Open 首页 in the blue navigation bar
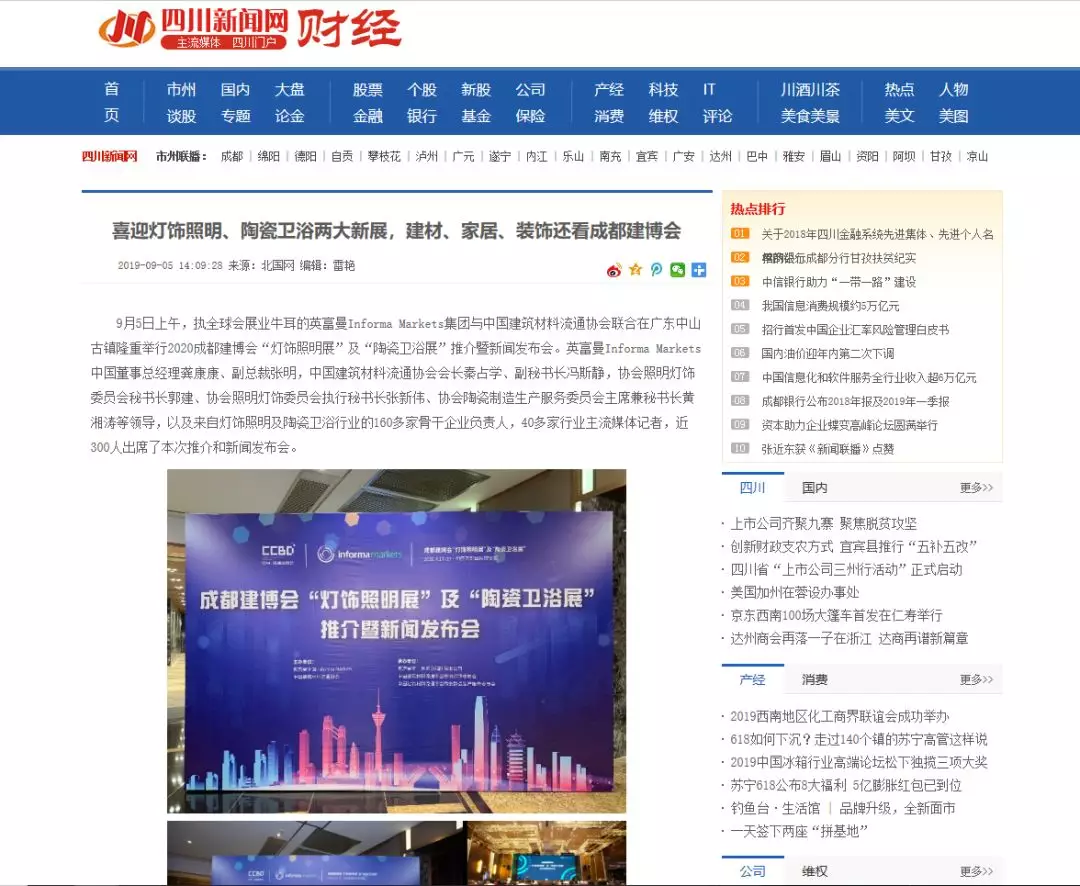The image size is (1080, 886). pos(112,102)
